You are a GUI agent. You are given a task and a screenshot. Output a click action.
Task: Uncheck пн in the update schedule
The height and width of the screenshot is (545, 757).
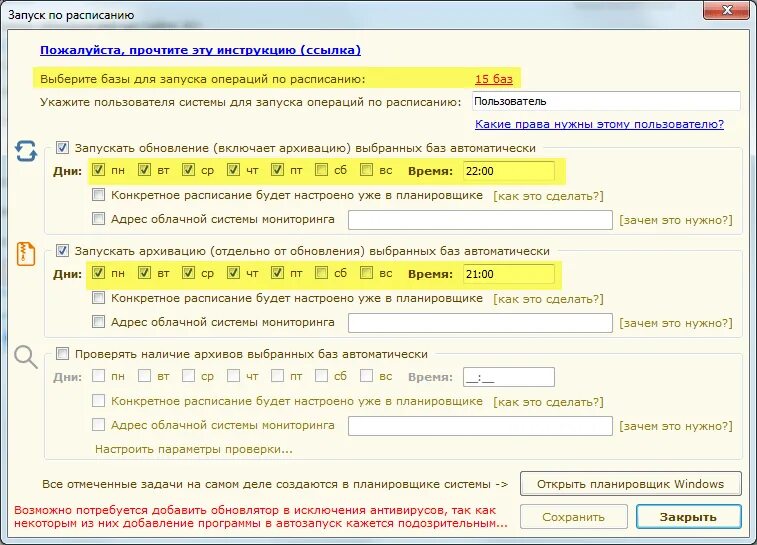point(98,170)
